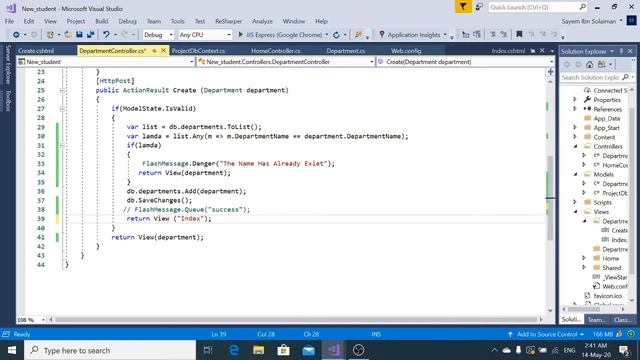Viewport: 640px width, 360px height.
Task: Open Mail app from the taskbar
Action: point(309,350)
